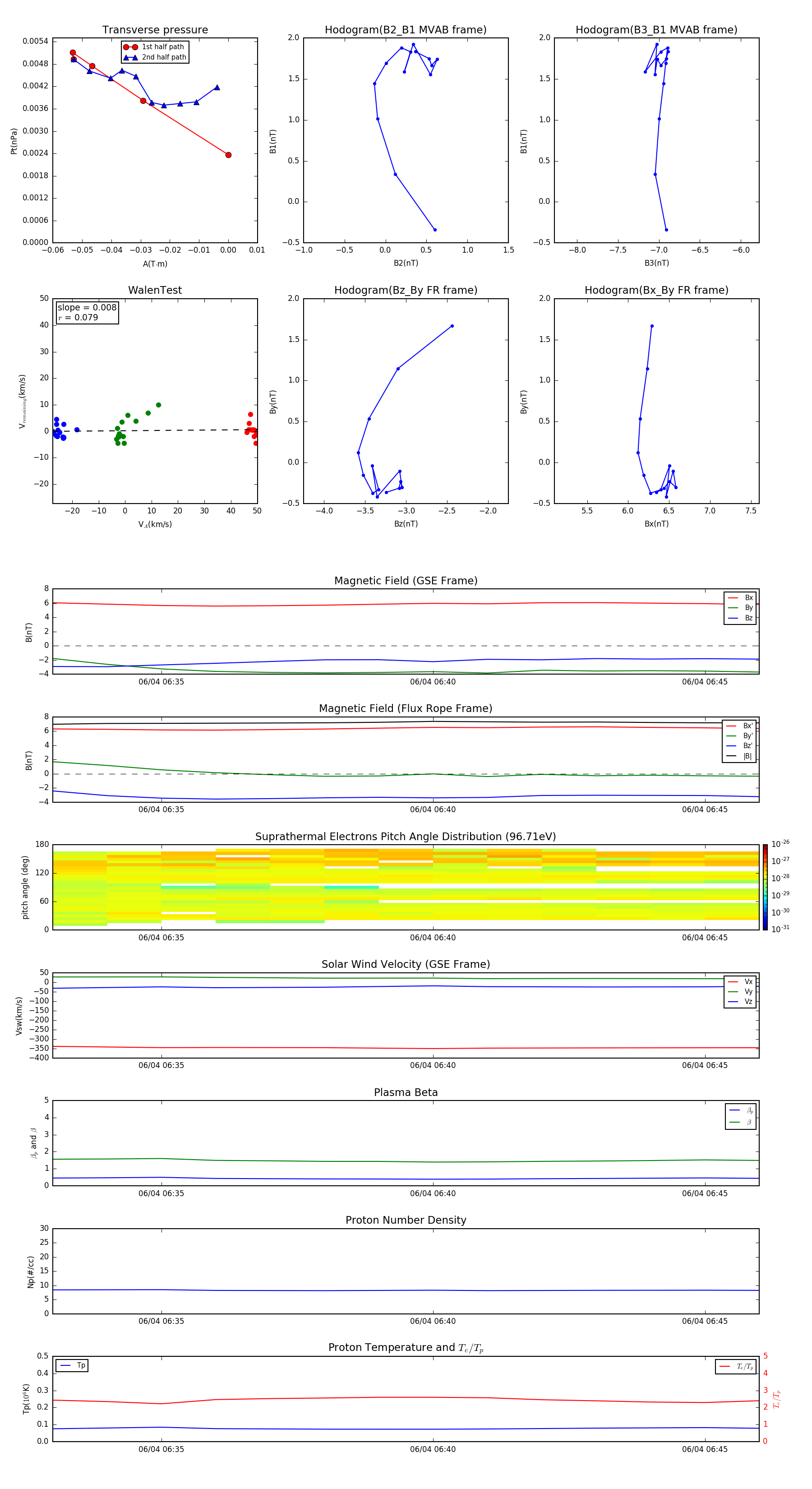Image resolution: width=812 pixels, height=1489 pixels.
Task: Click the "Hodogram(B3_B1 MVAB frame)" title
Action: (656, 29)
